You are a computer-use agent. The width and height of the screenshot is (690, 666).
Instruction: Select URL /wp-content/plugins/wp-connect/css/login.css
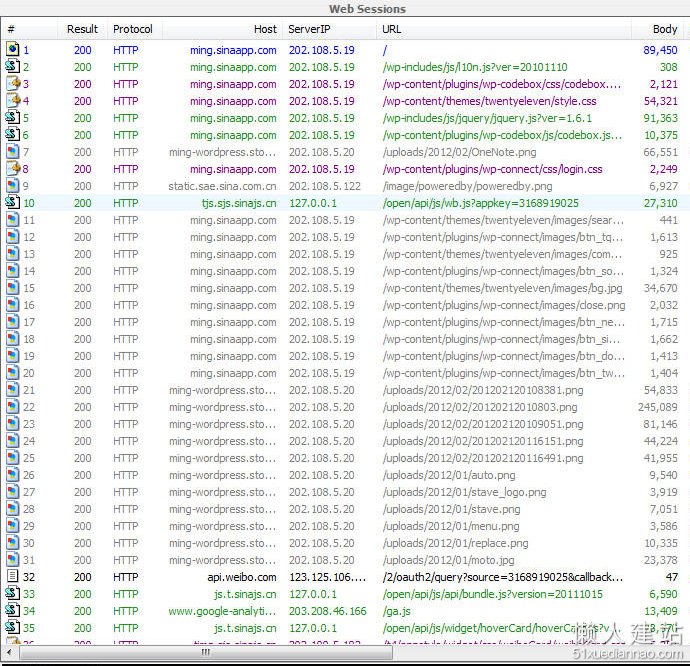(x=492, y=169)
